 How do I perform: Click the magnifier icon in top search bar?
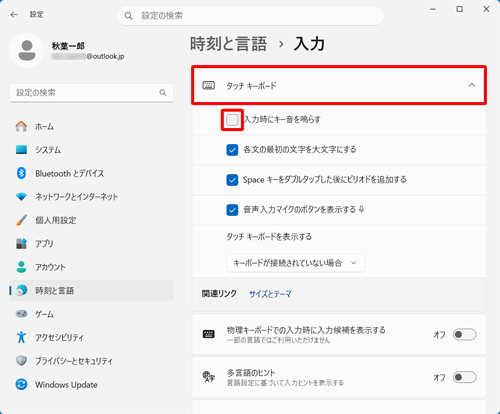tap(128, 16)
